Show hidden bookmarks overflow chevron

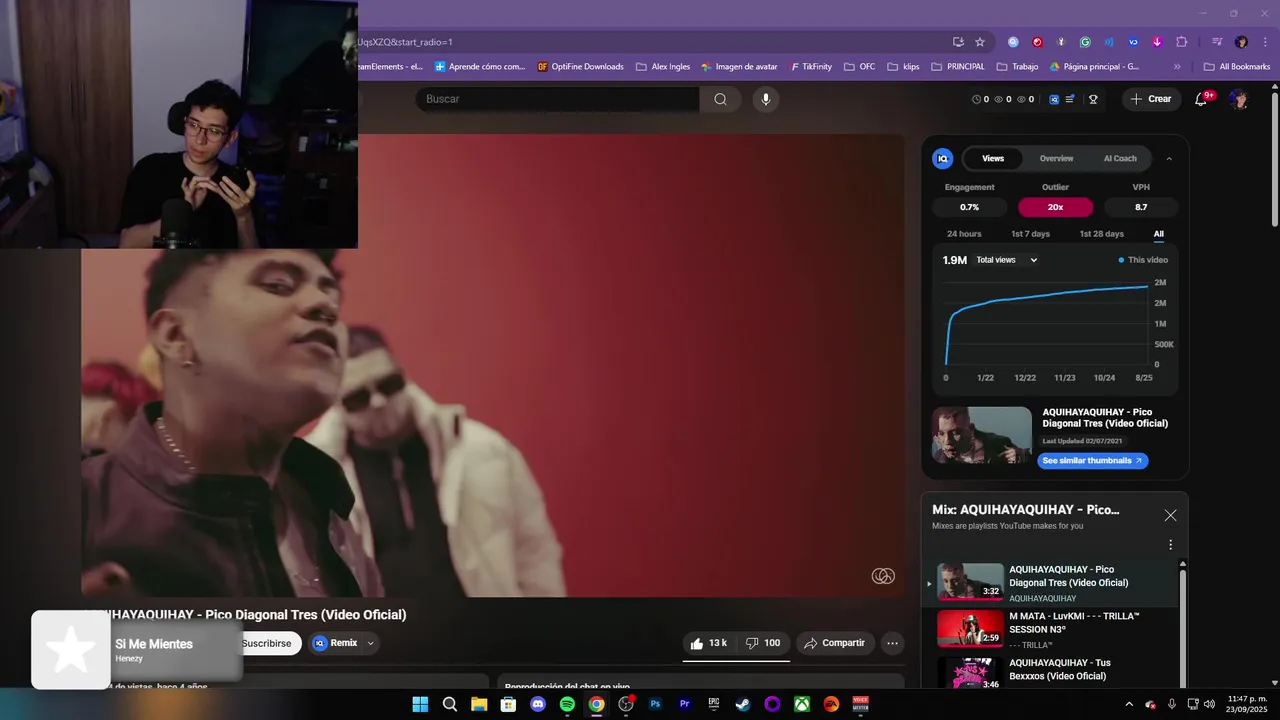pos(1177,67)
